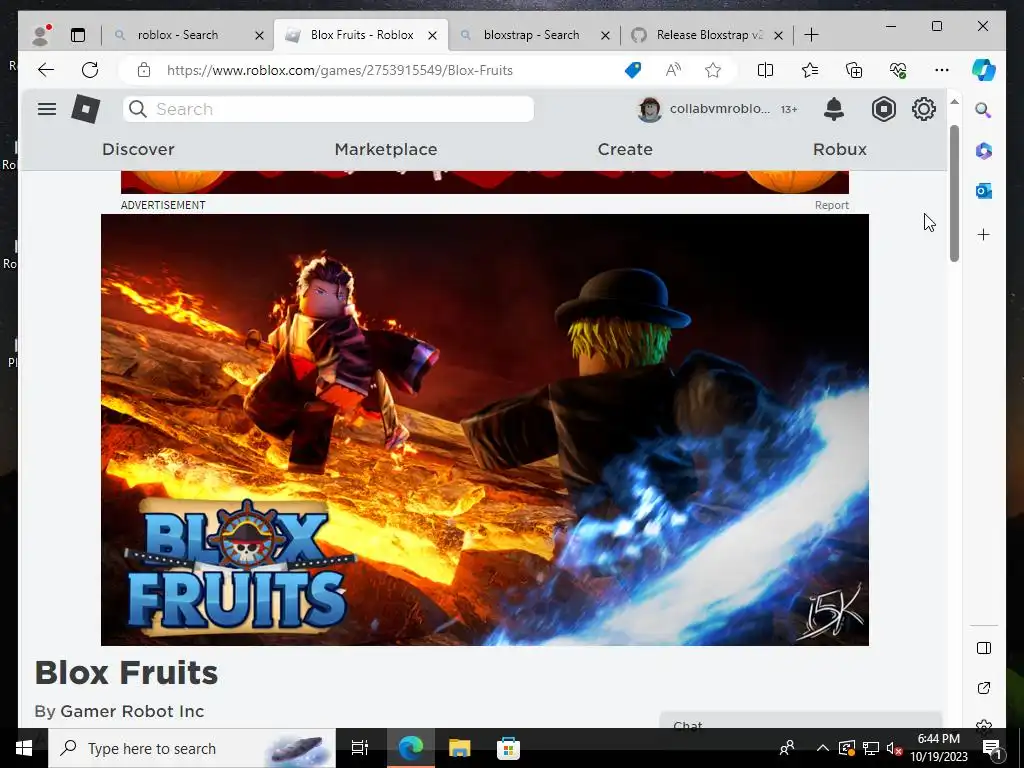Close the Blox Fruits - Roblox tab
Screen dimensions: 1024x768
click(x=432, y=35)
